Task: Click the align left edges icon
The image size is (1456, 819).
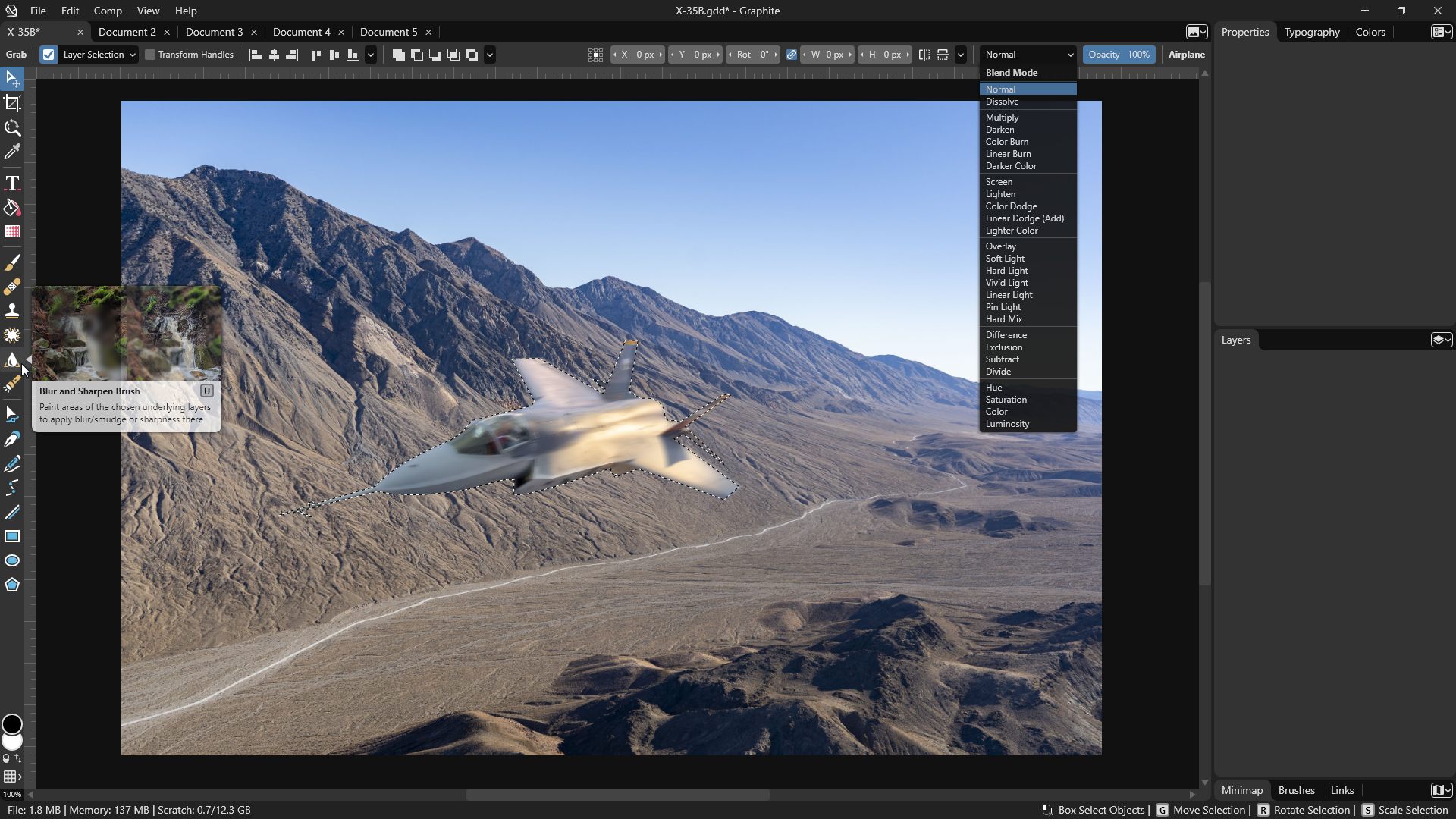Action: [x=256, y=55]
